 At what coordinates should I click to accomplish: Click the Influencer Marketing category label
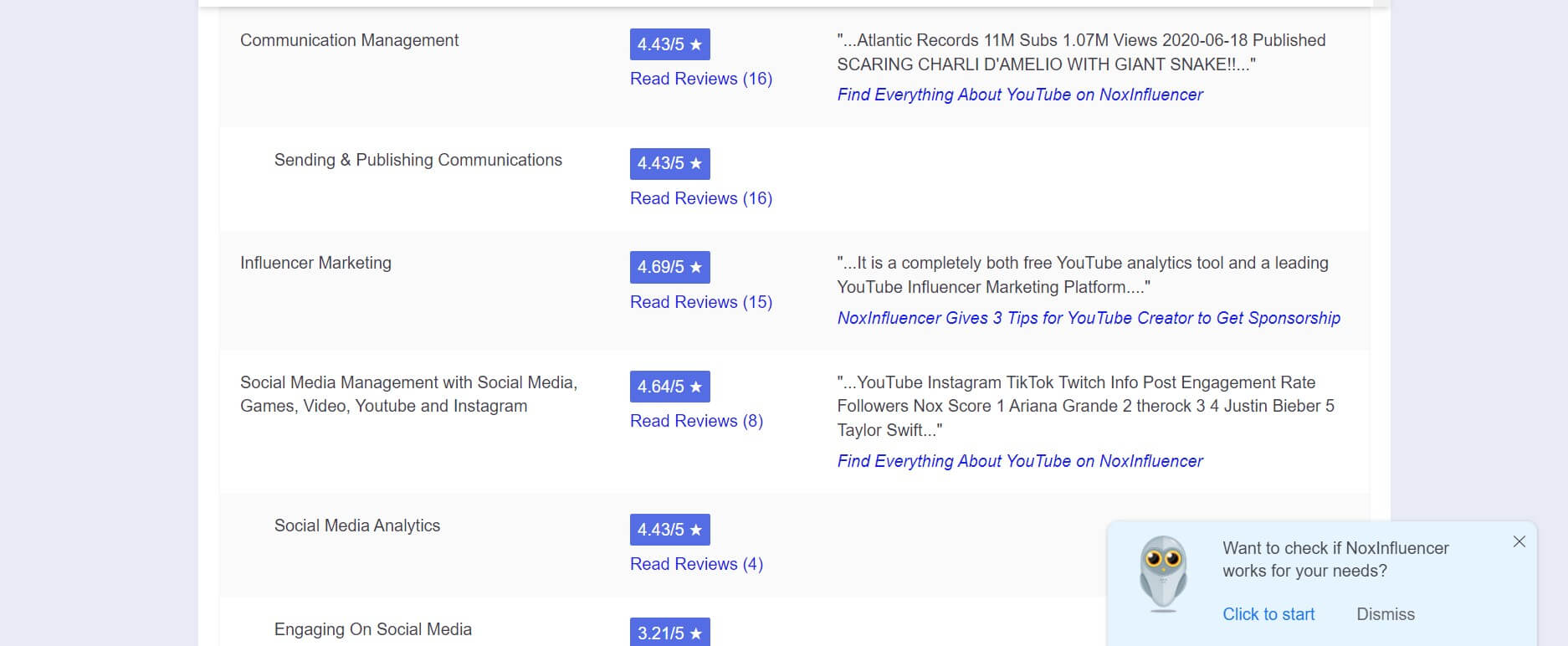pos(315,263)
